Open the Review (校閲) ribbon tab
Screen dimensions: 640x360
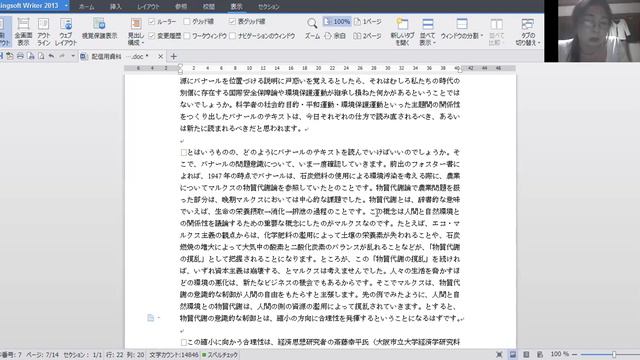click(x=209, y=7)
